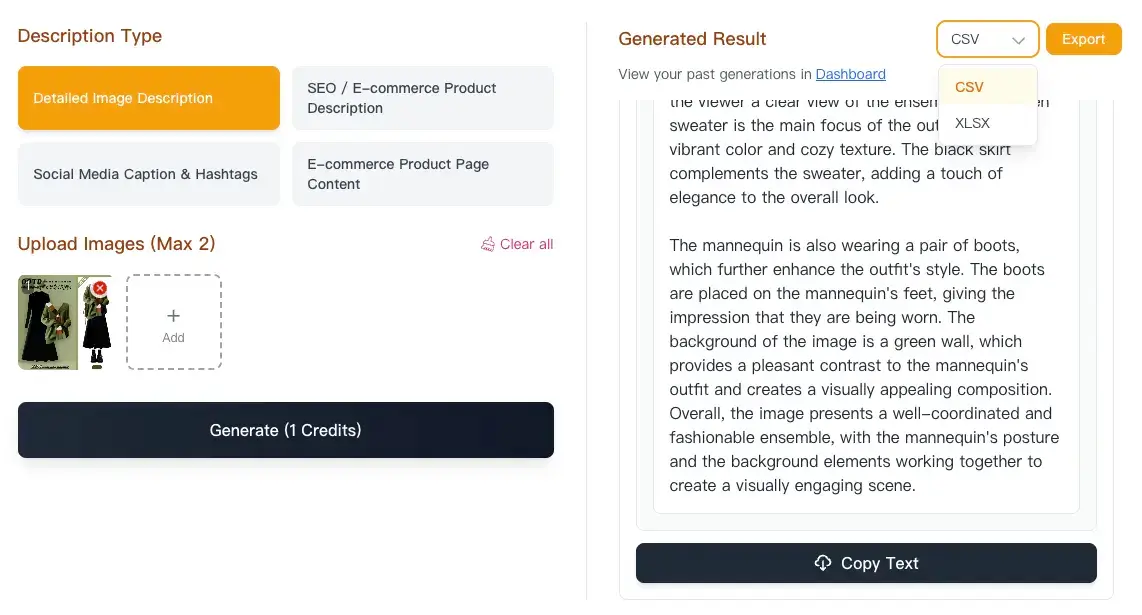Switch to Social Media Caption & Hashtags

(x=148, y=173)
